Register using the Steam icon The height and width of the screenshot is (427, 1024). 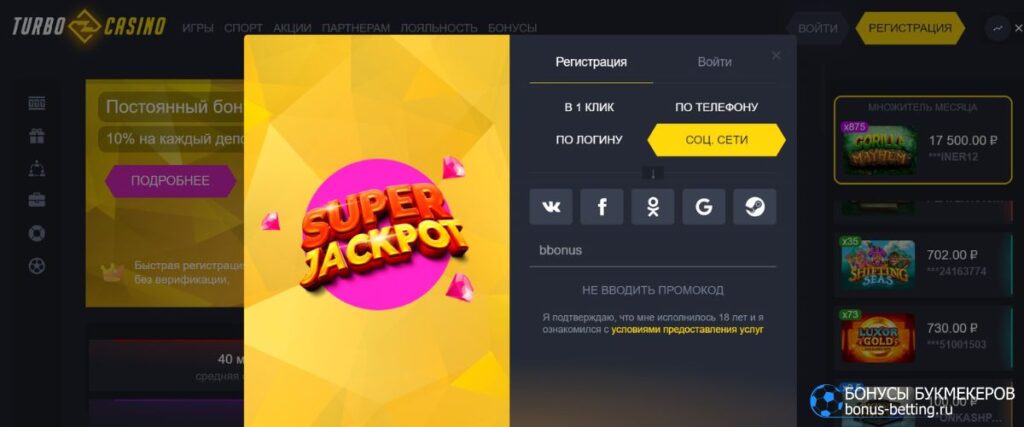click(755, 207)
